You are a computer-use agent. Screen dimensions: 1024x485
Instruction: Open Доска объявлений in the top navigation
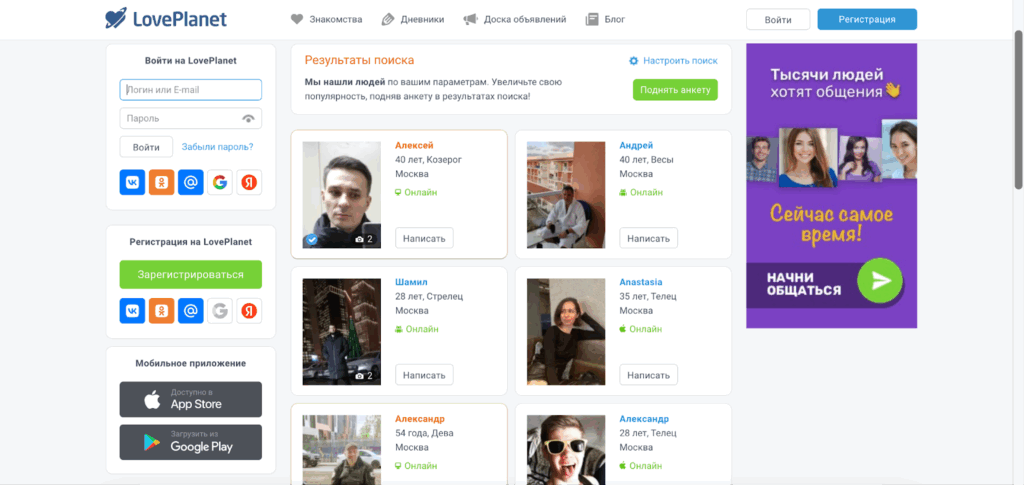tap(515, 19)
